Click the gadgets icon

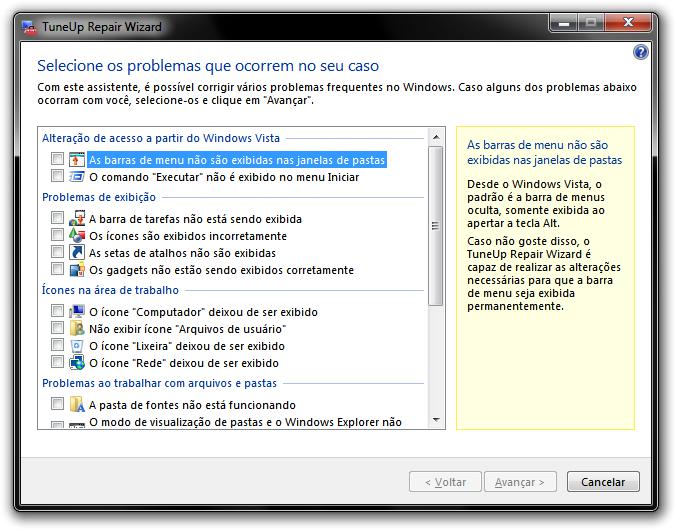(x=77, y=269)
